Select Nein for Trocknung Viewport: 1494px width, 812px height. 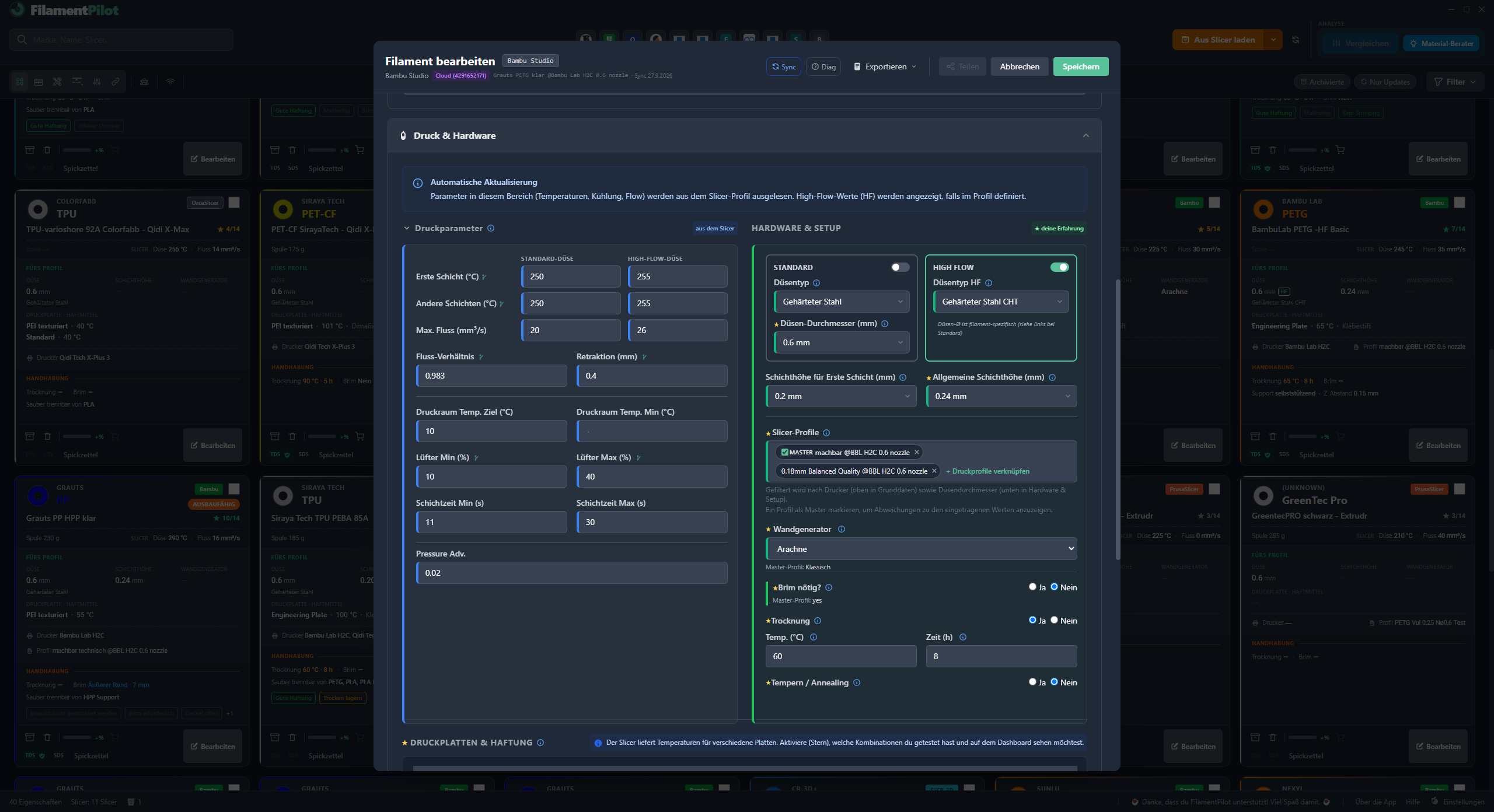point(1054,620)
